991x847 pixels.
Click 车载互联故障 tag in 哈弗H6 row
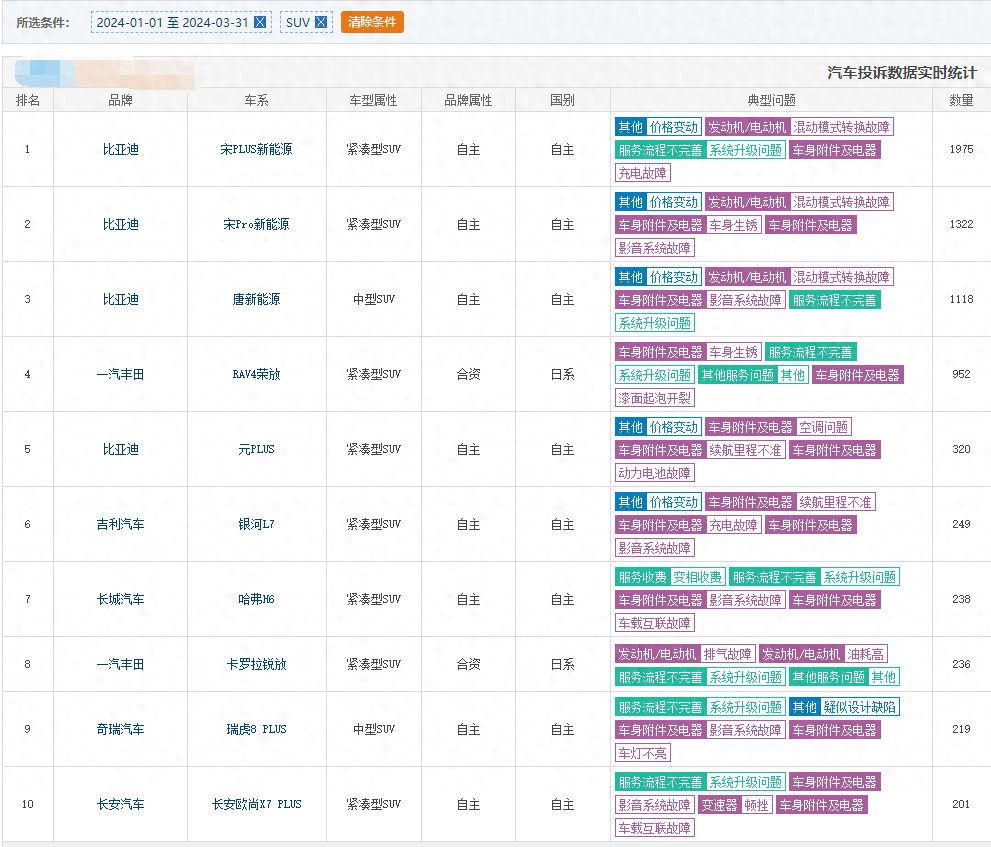pyautogui.click(x=654, y=623)
